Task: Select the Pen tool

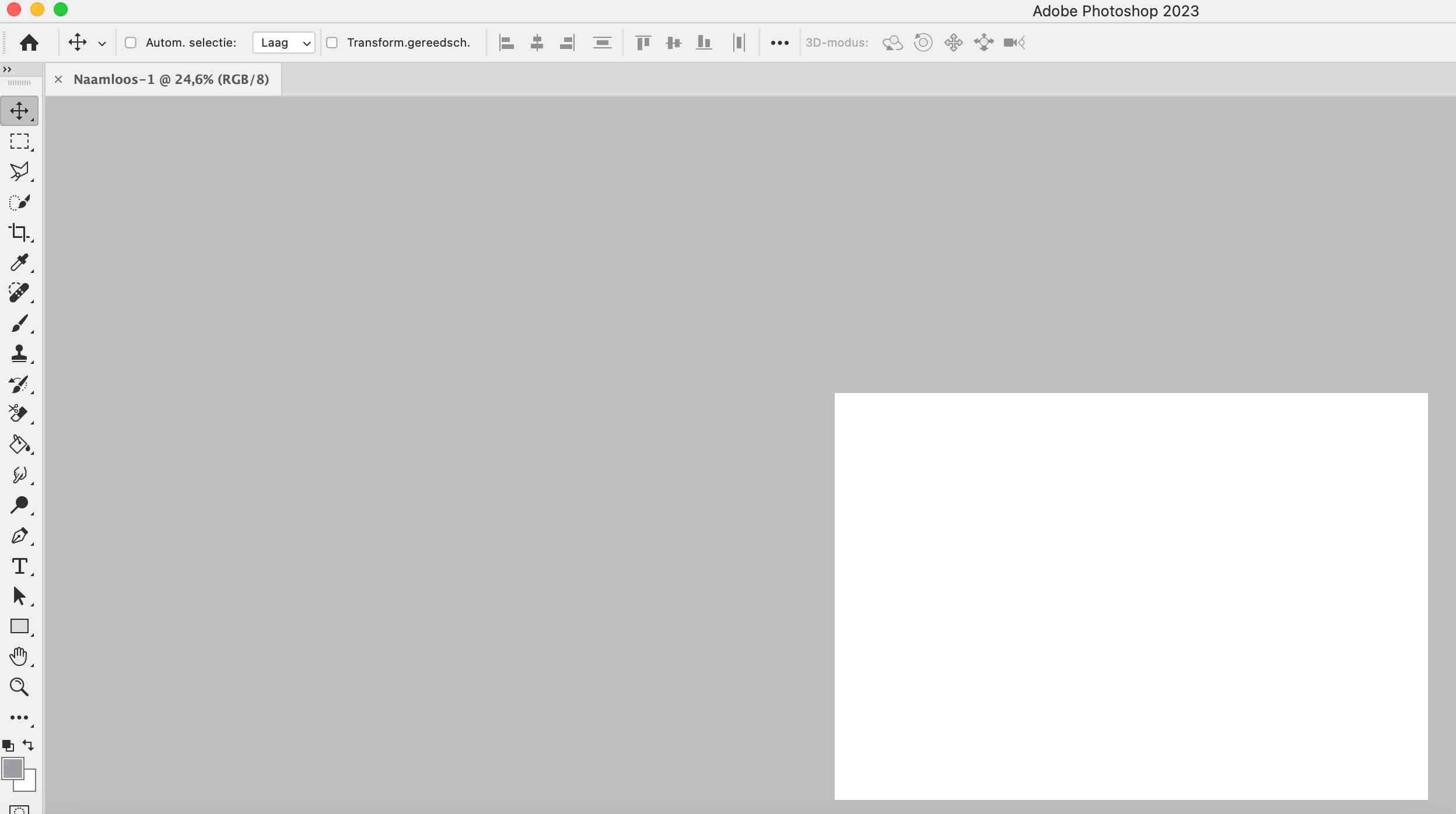Action: pyautogui.click(x=19, y=535)
